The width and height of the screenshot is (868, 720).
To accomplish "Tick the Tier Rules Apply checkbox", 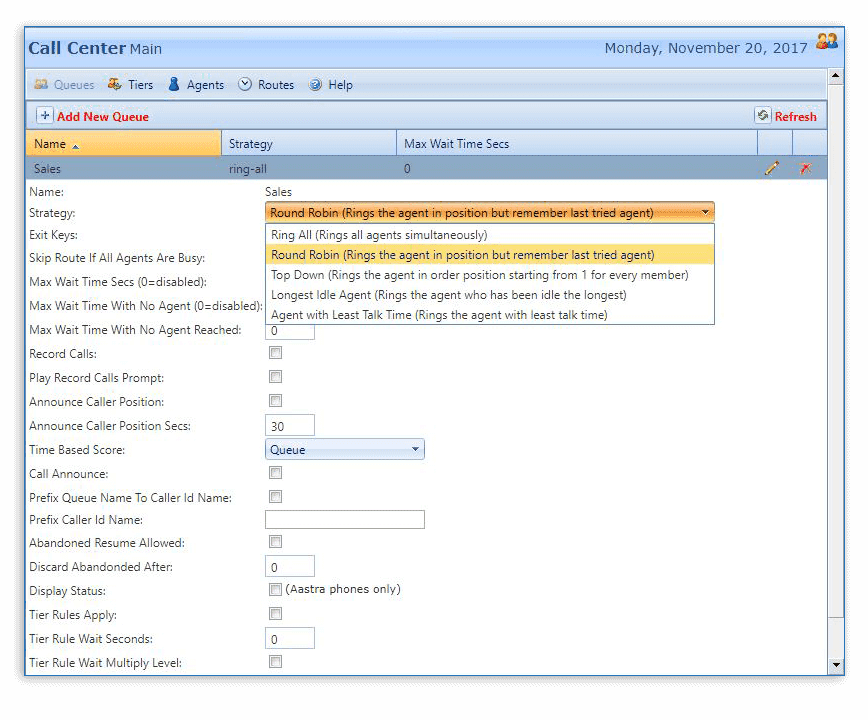I will [276, 614].
